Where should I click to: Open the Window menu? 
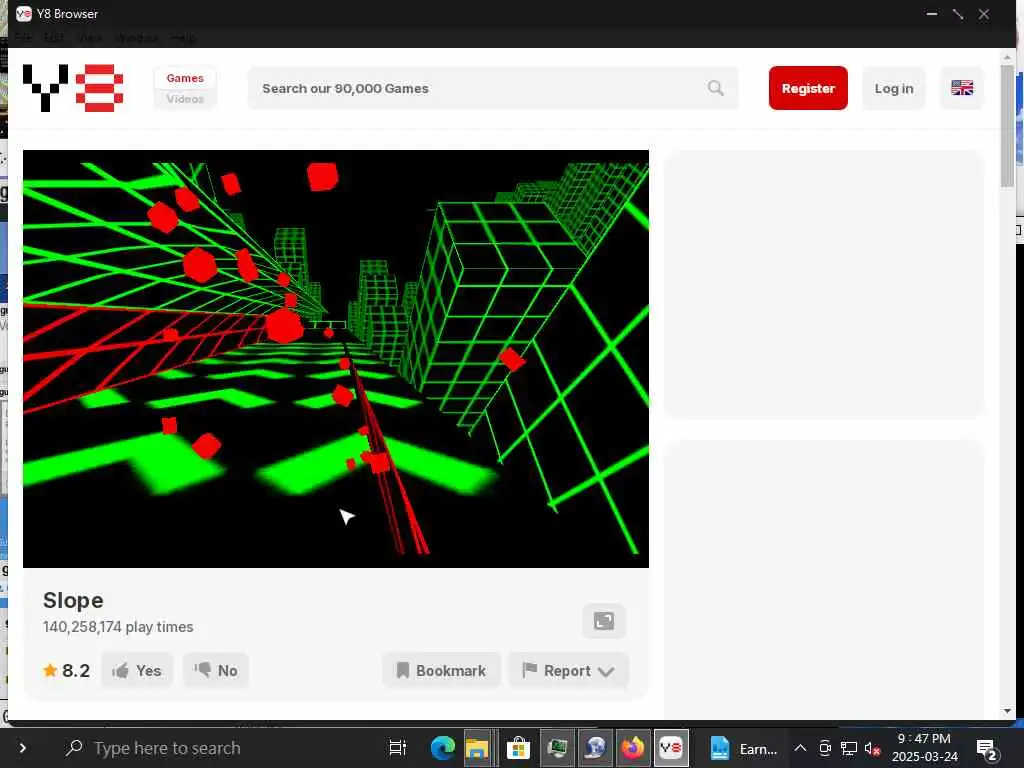pyautogui.click(x=136, y=37)
